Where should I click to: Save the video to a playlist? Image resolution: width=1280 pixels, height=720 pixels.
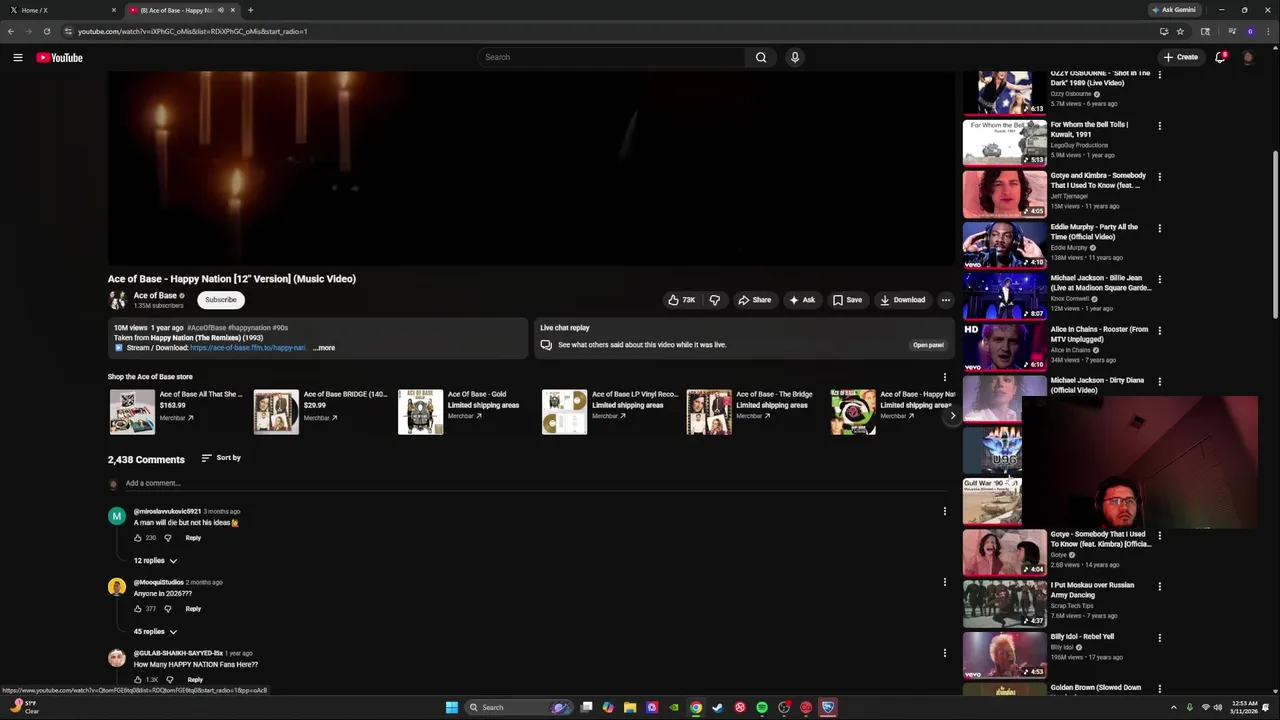point(847,300)
